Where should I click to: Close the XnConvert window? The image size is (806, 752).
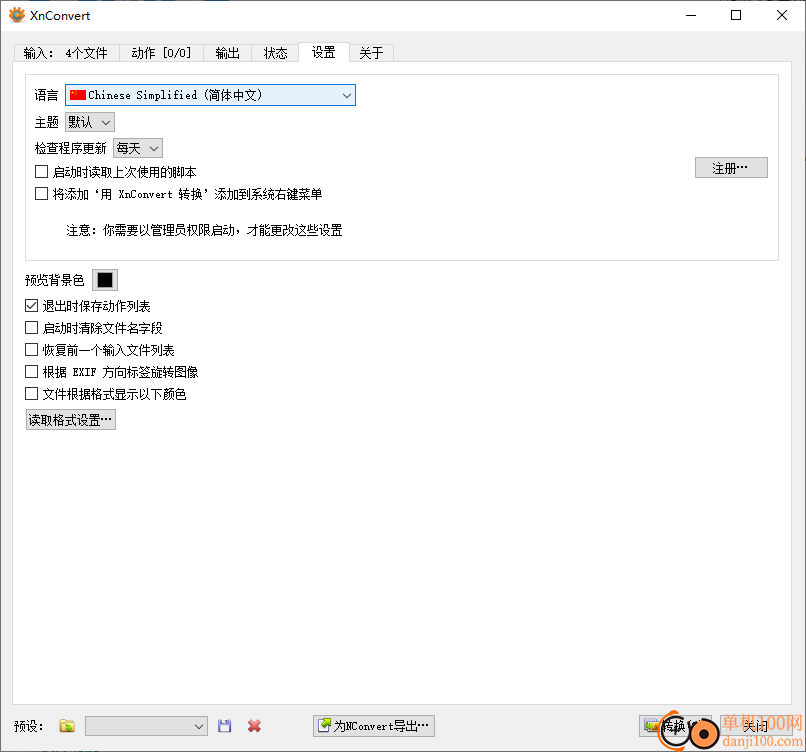point(782,15)
